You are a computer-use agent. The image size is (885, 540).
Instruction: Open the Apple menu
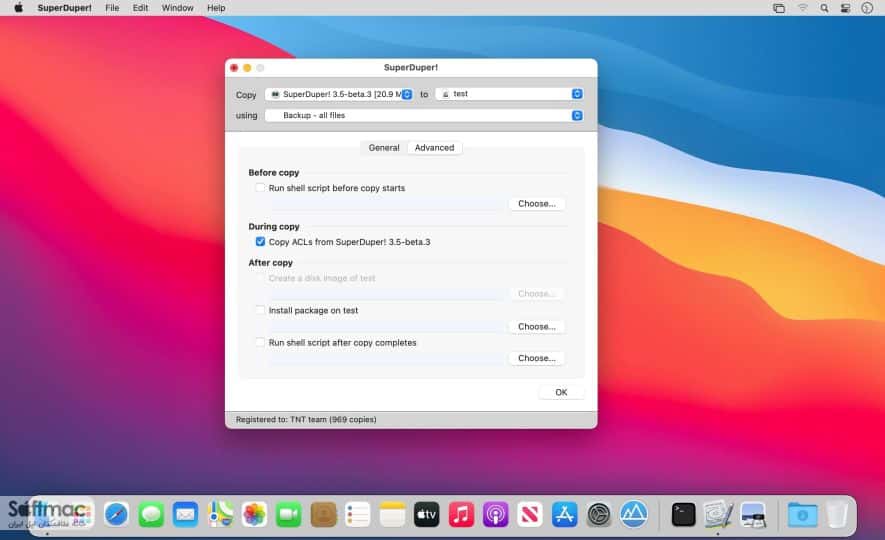pyautogui.click(x=18, y=8)
